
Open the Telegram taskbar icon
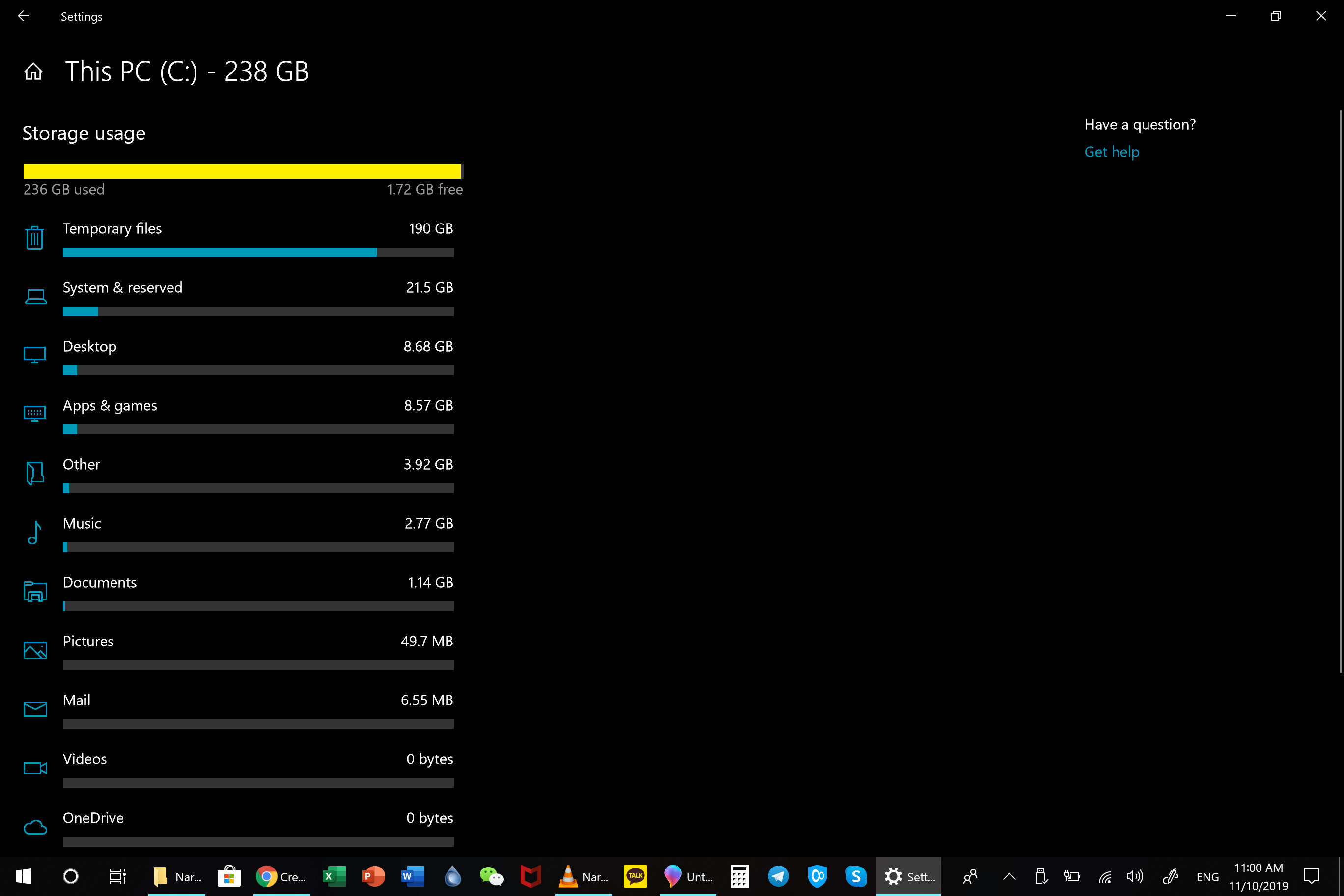click(778, 876)
